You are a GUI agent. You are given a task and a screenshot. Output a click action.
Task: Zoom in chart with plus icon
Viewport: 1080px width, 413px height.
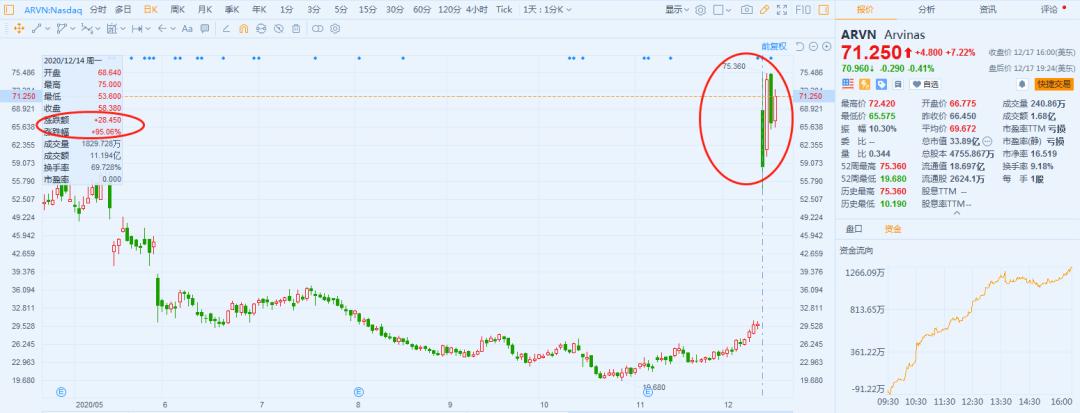(827, 47)
